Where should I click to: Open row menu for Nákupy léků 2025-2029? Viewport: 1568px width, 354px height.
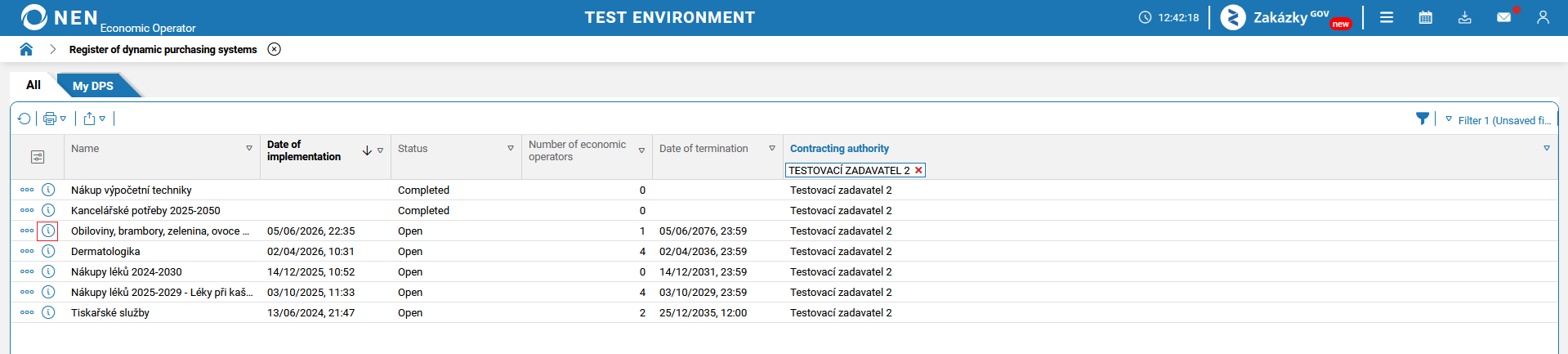(x=27, y=292)
